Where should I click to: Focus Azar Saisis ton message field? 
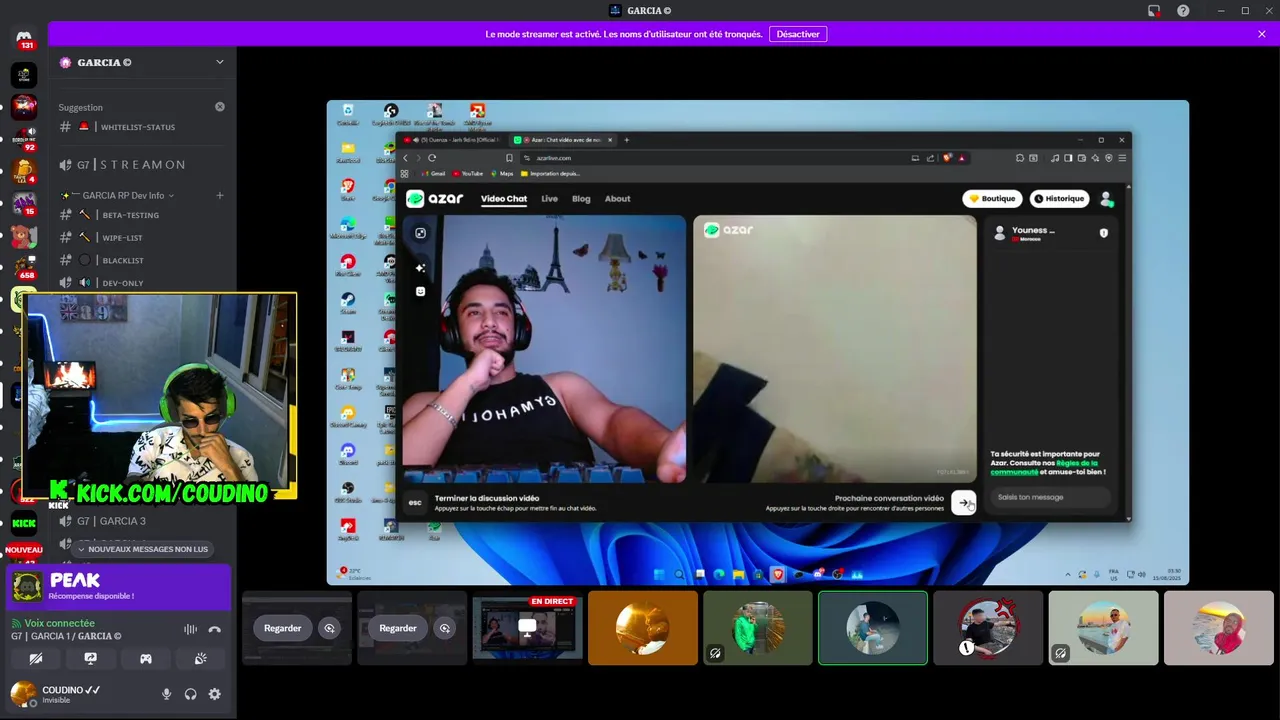1049,497
